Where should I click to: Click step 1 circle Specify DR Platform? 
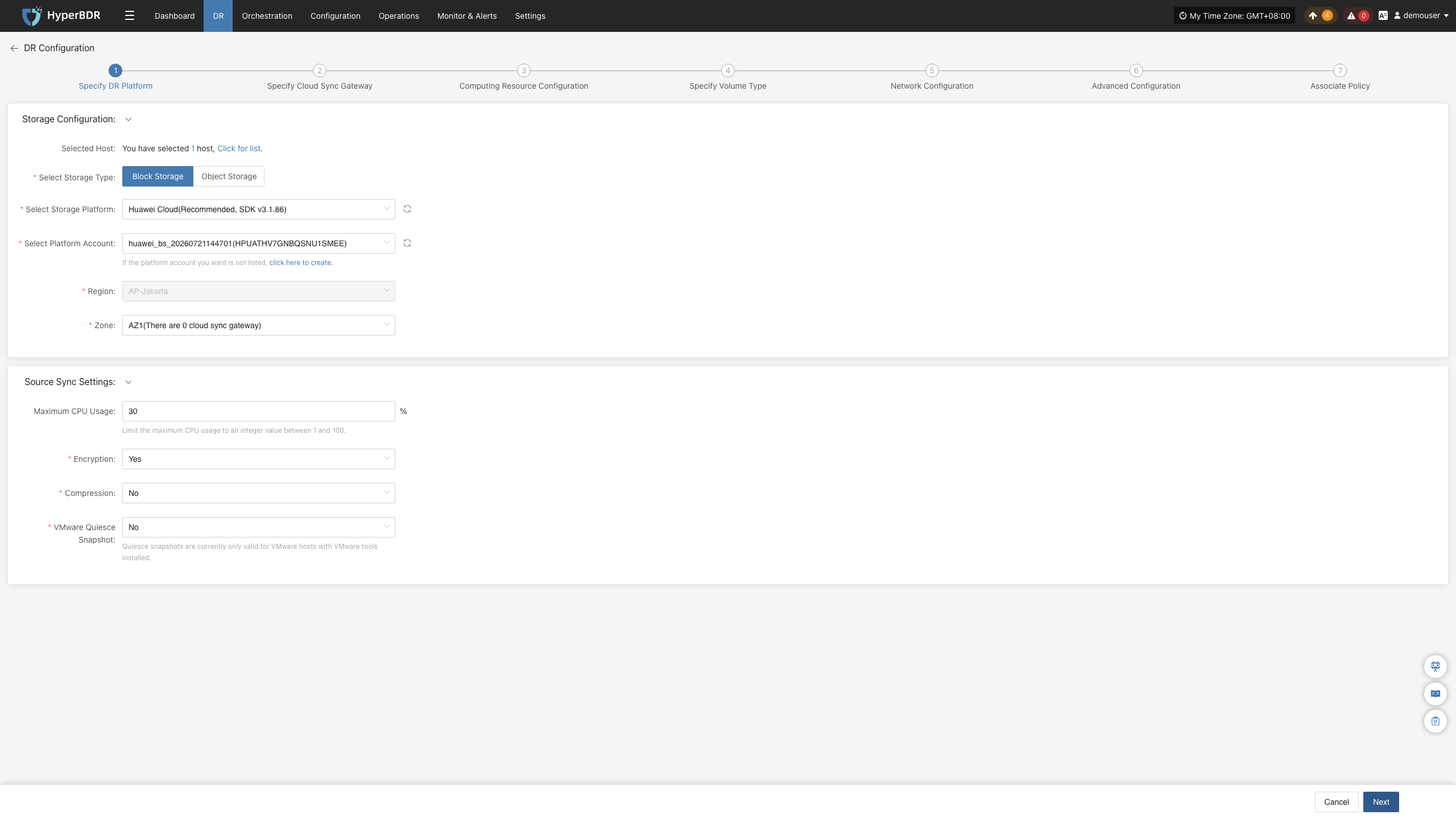(x=115, y=71)
